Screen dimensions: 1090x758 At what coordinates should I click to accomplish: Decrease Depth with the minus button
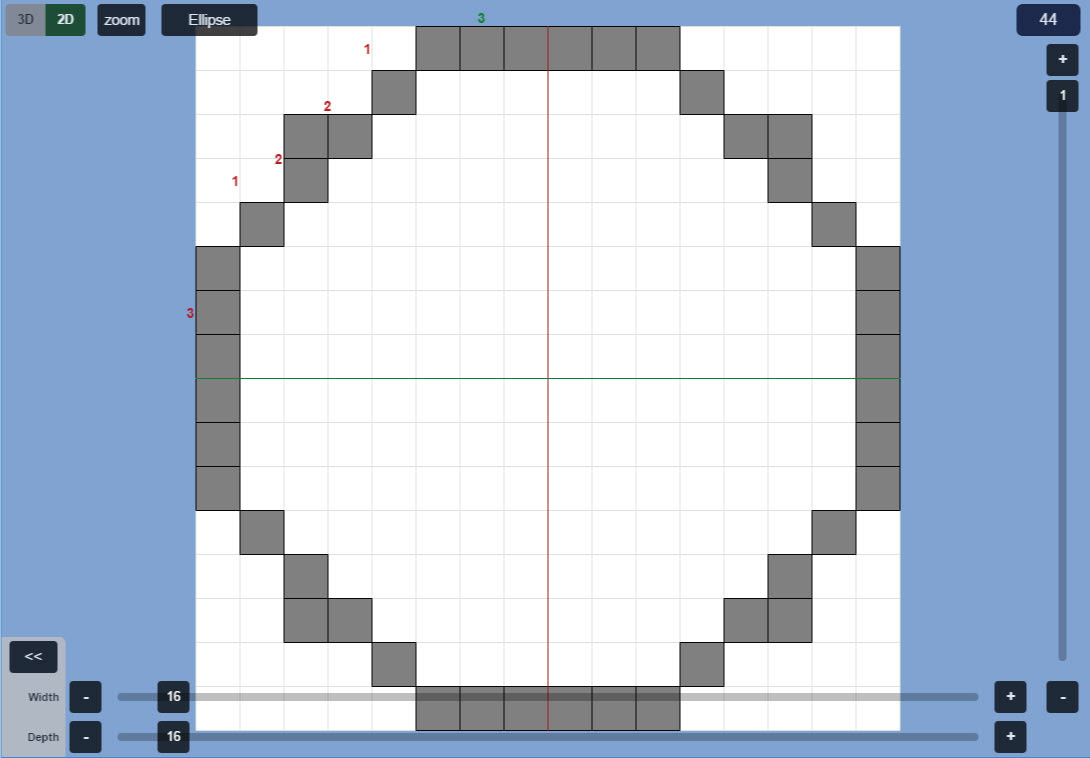point(86,737)
